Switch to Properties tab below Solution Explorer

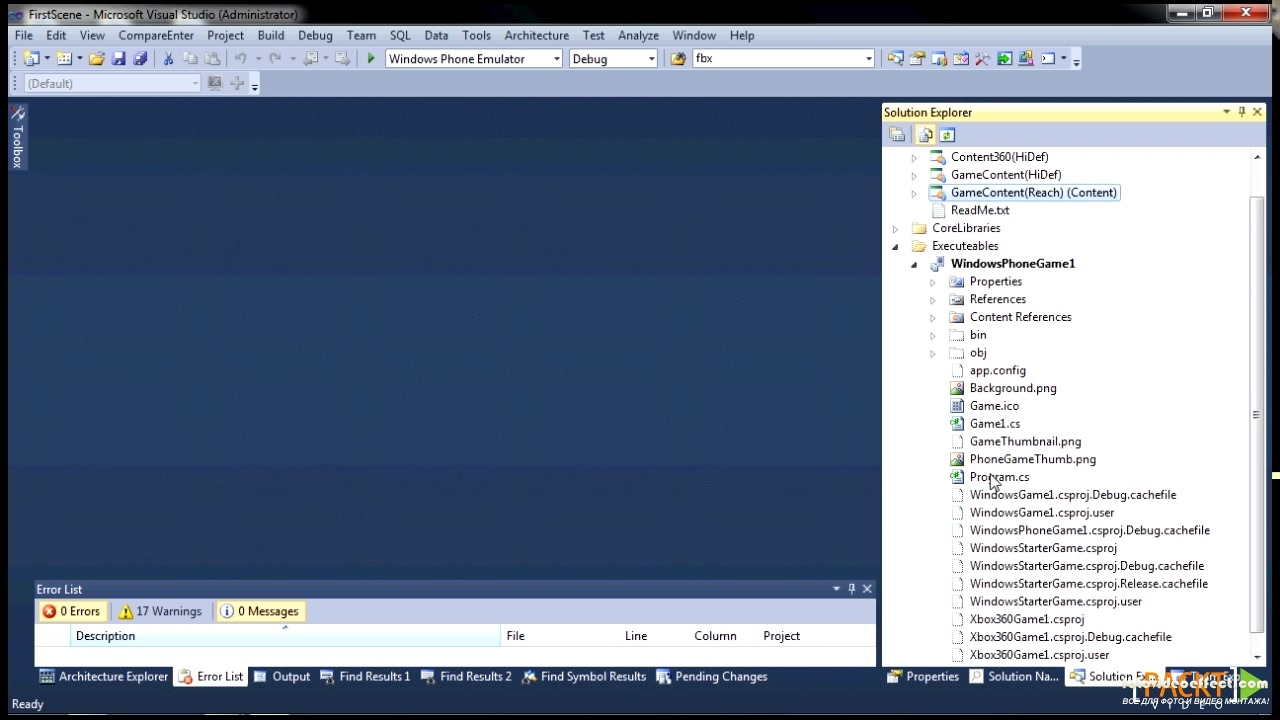click(x=923, y=676)
